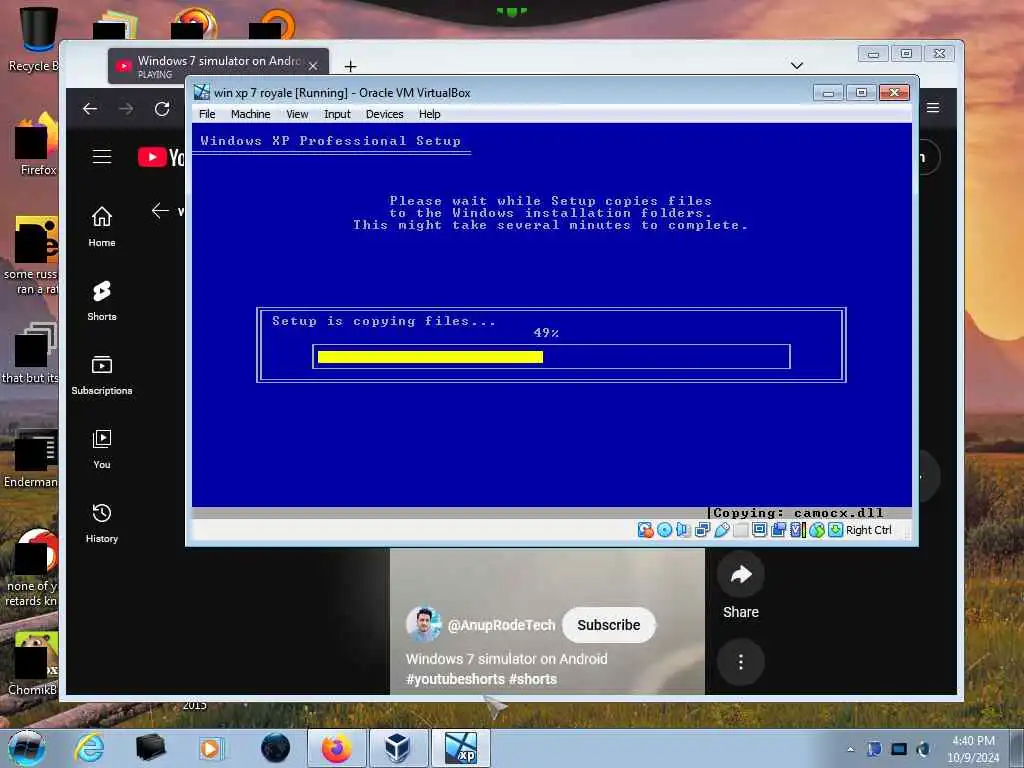The height and width of the screenshot is (768, 1024).
Task: Click the VirtualBox window title bar icon
Action: tap(202, 92)
